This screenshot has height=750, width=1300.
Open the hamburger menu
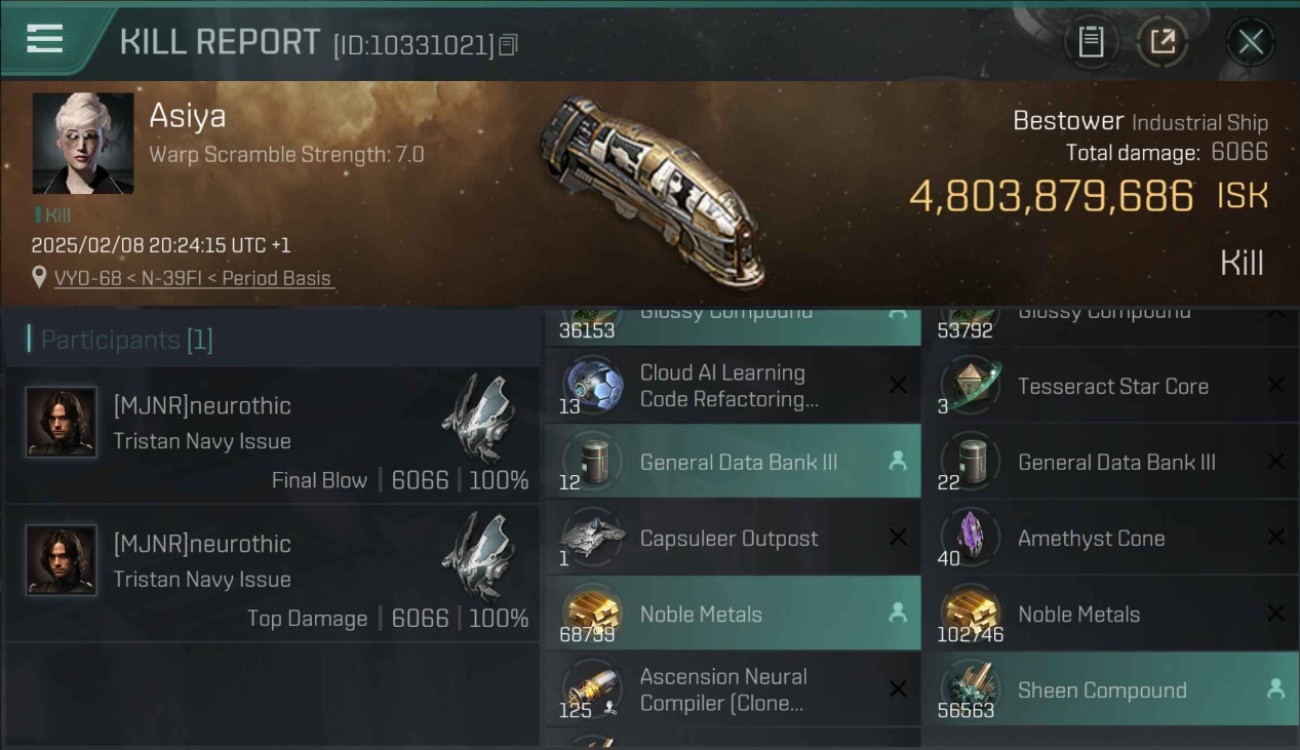tap(45, 39)
